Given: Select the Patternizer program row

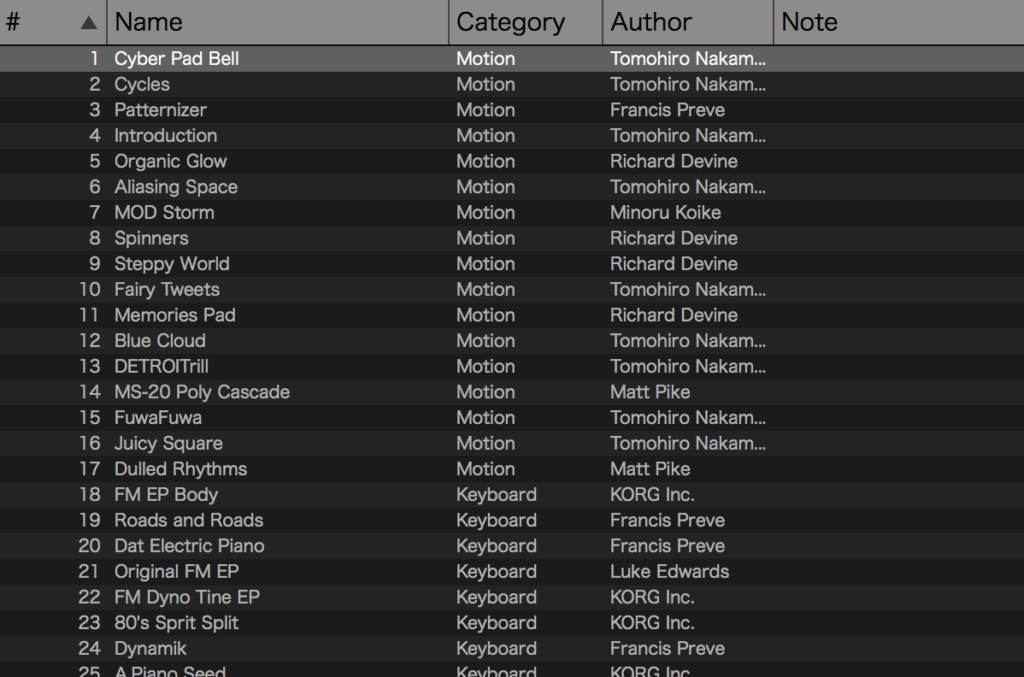Looking at the screenshot, I should click(160, 110).
